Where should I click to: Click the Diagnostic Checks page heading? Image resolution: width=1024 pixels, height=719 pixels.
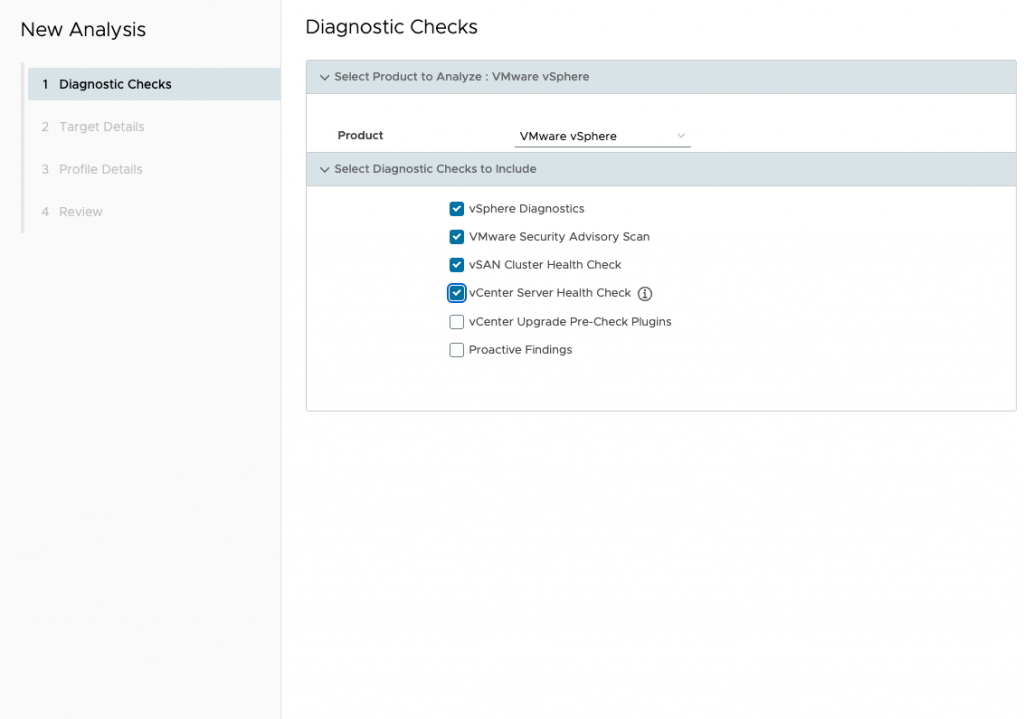[x=391, y=27]
